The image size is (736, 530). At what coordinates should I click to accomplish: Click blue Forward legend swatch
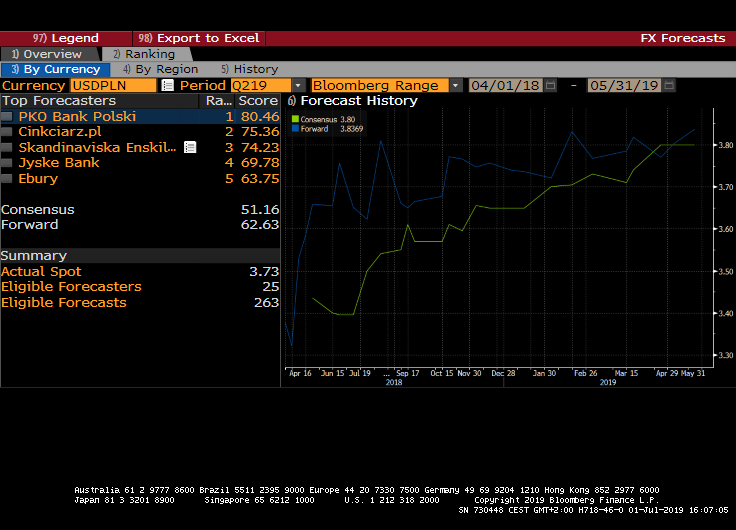295,129
